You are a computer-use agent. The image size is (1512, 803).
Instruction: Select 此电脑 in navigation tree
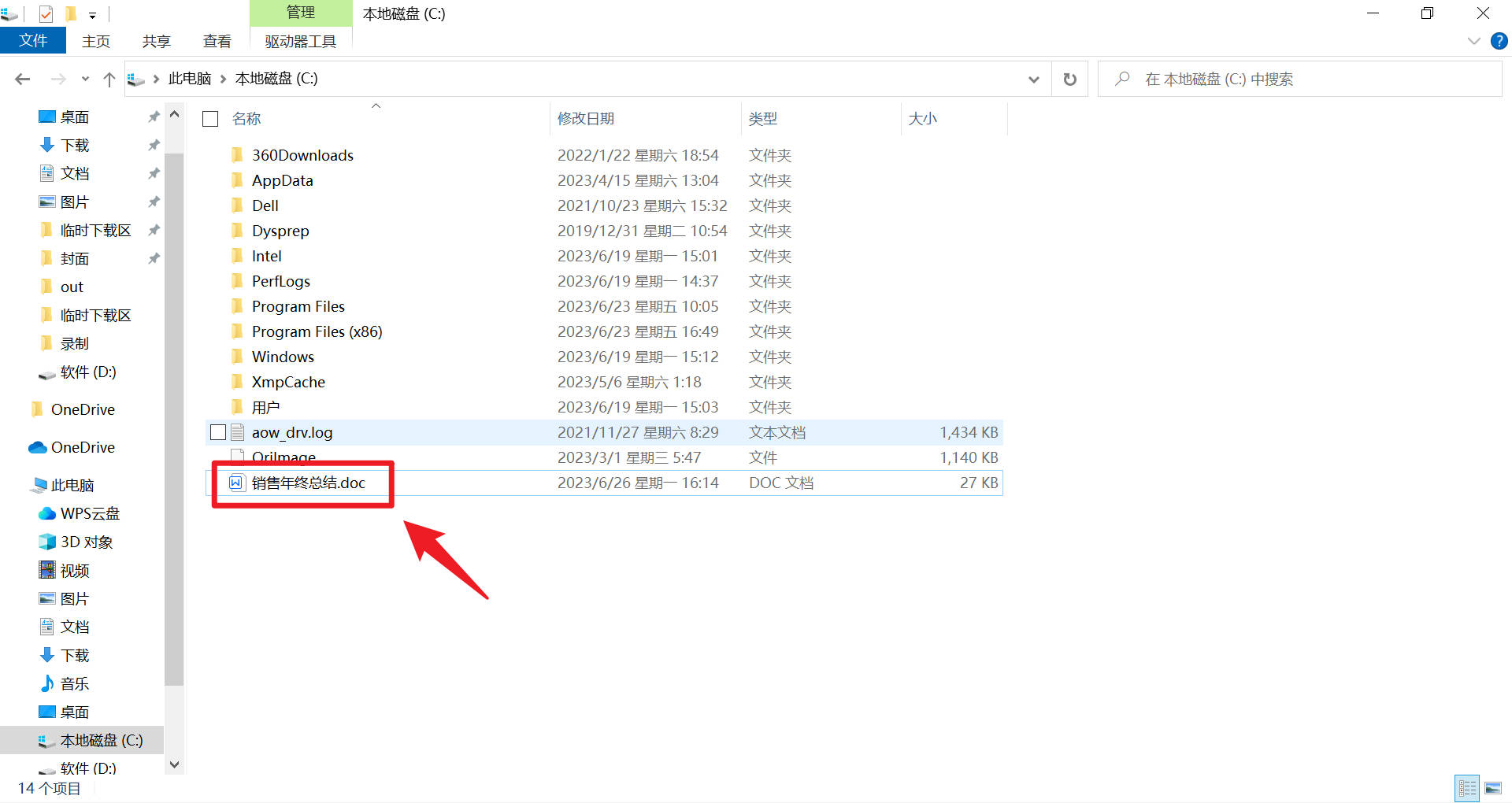62,485
